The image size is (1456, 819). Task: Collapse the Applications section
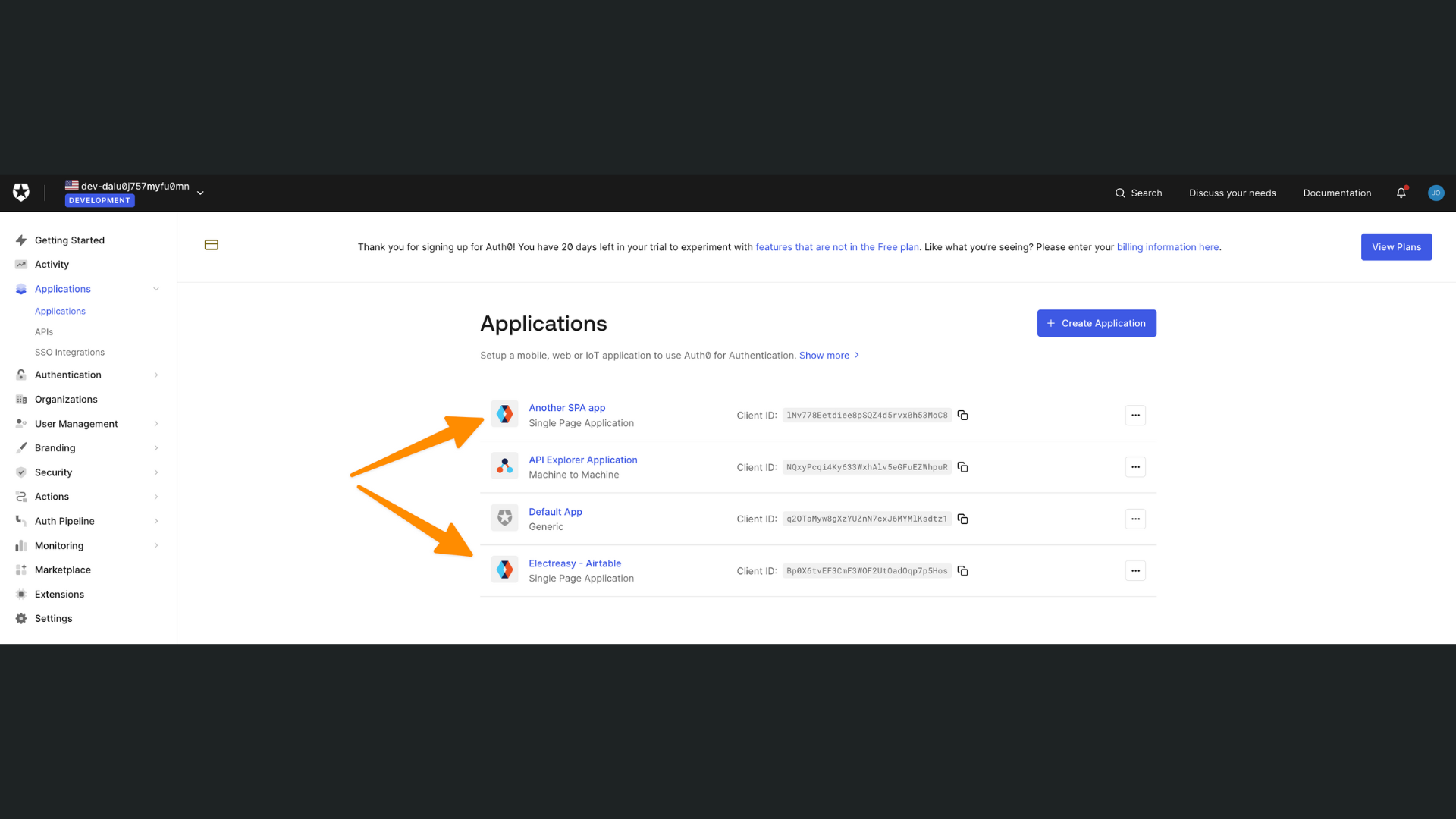tap(155, 289)
